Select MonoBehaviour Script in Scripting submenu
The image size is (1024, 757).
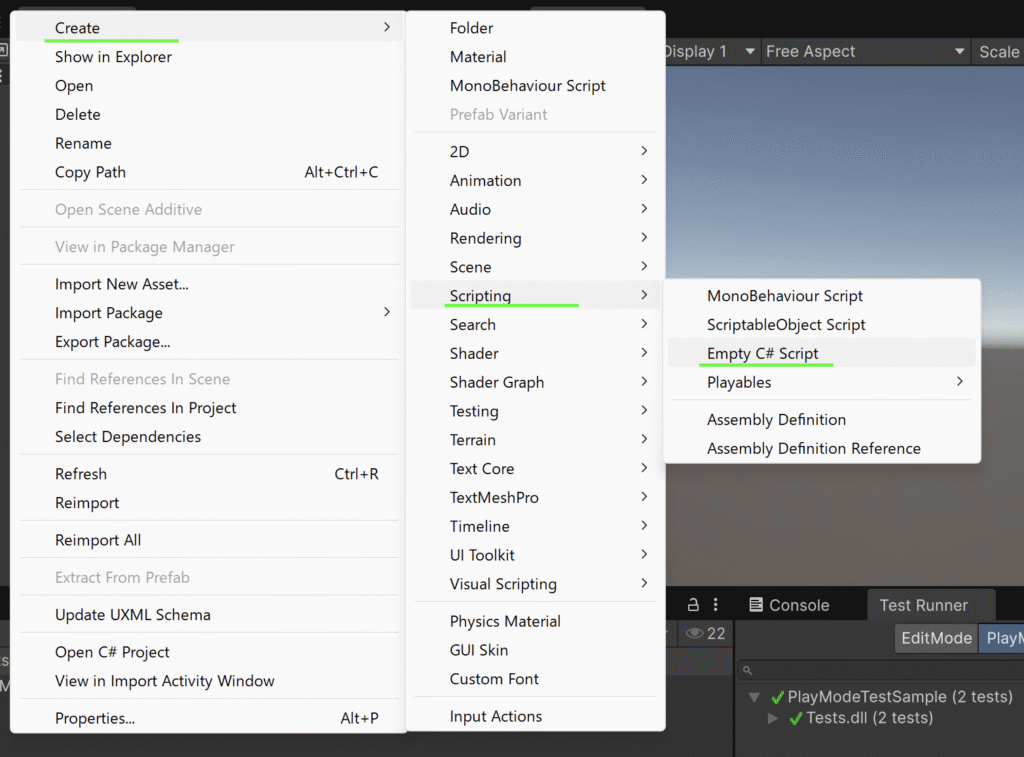click(x=822, y=295)
